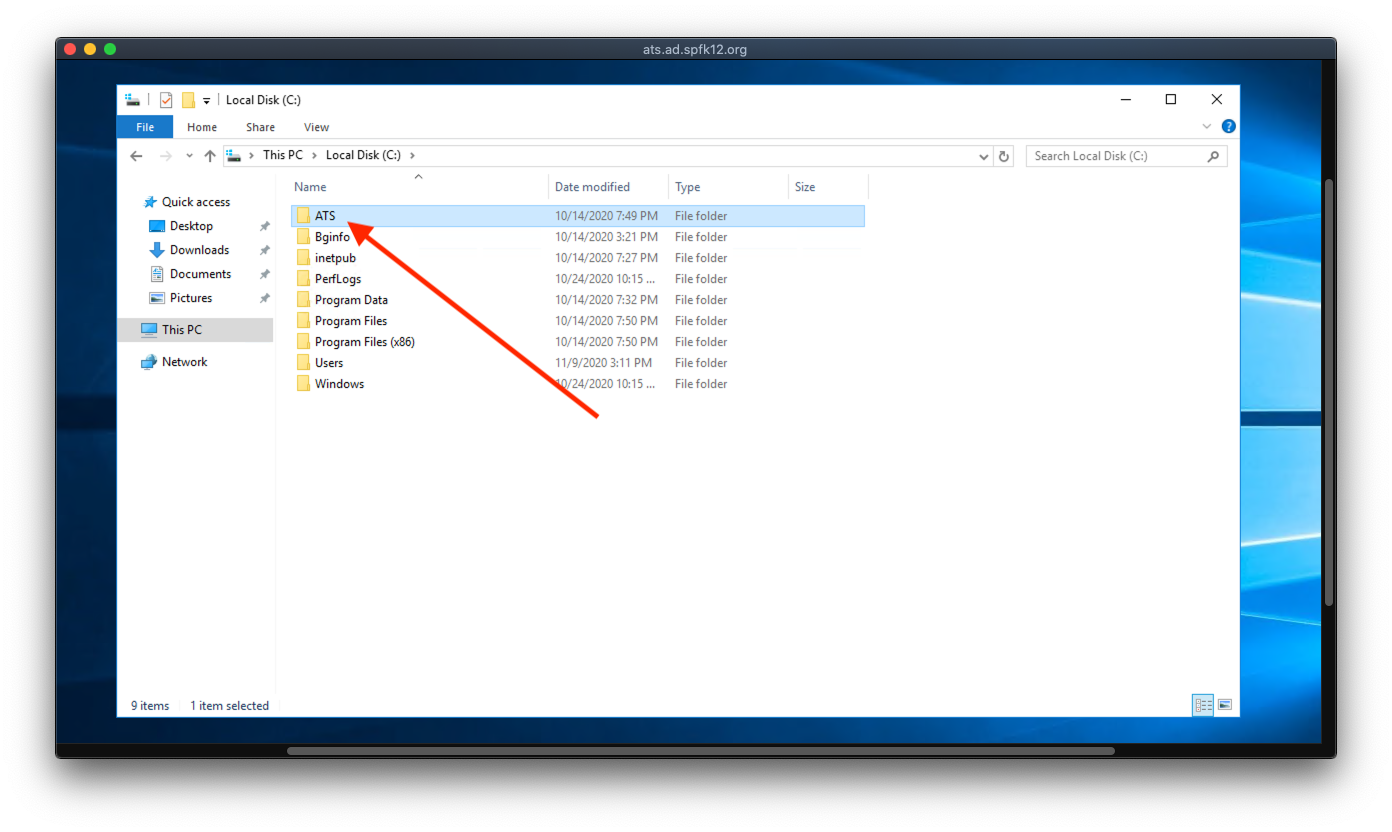Open the address bar previous locations dropdown
The image size is (1392, 832).
[x=984, y=156]
